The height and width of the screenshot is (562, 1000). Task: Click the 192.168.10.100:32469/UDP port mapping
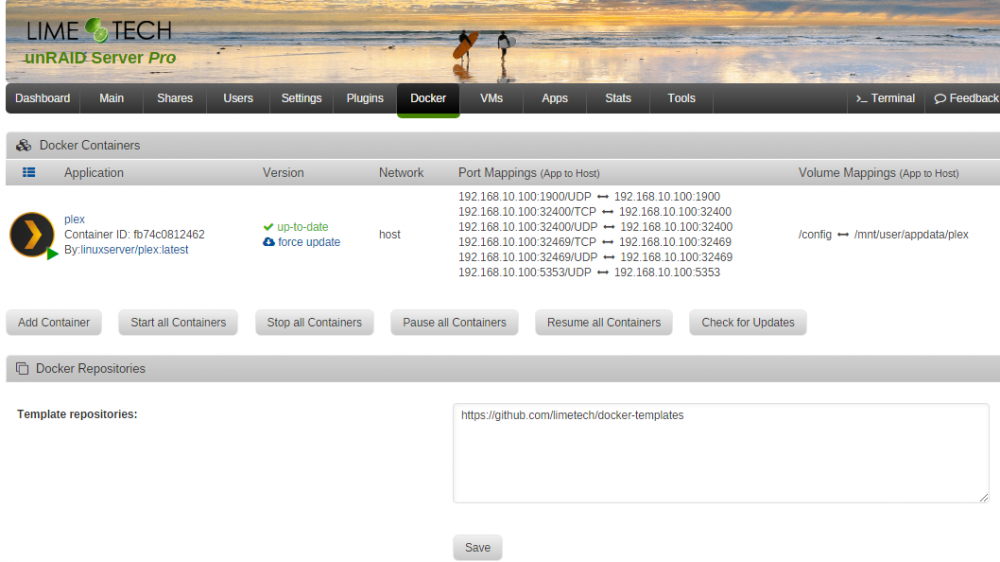tap(595, 257)
